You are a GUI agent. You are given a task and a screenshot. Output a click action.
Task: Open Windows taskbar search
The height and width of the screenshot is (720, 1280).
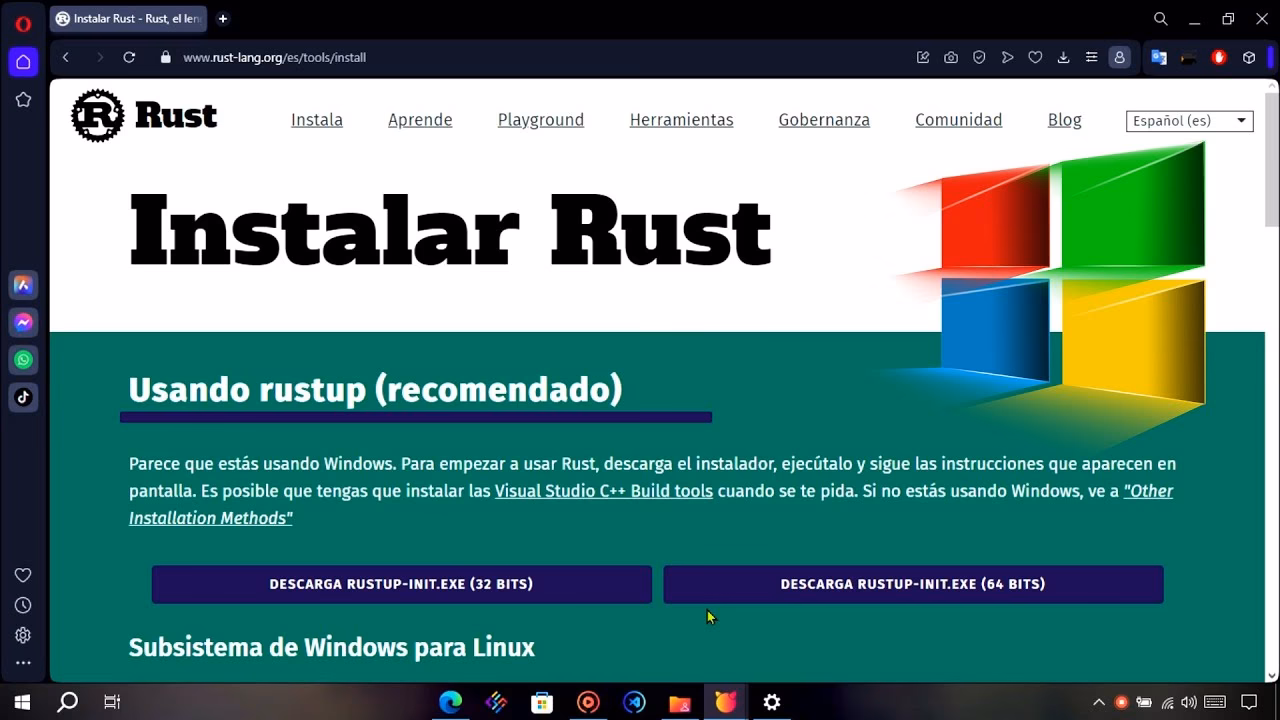pos(67,702)
